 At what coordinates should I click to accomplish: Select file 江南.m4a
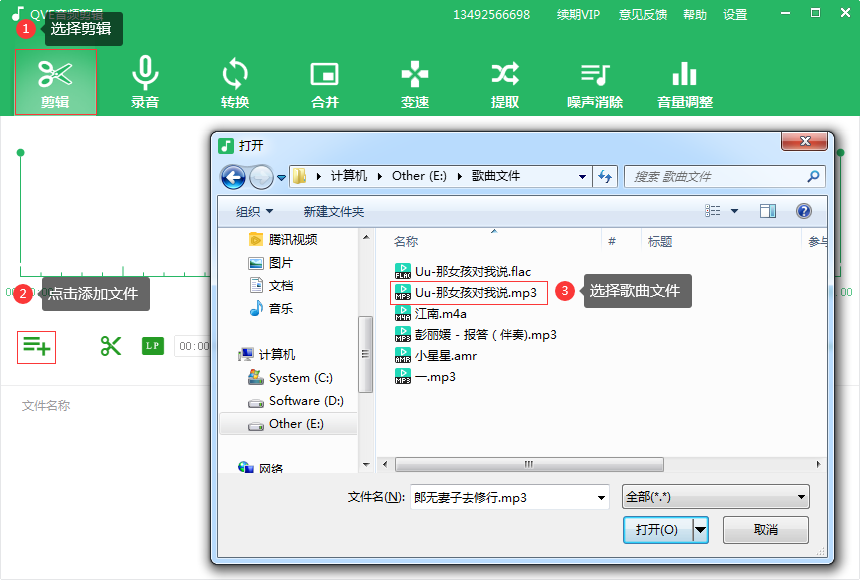coord(431,314)
